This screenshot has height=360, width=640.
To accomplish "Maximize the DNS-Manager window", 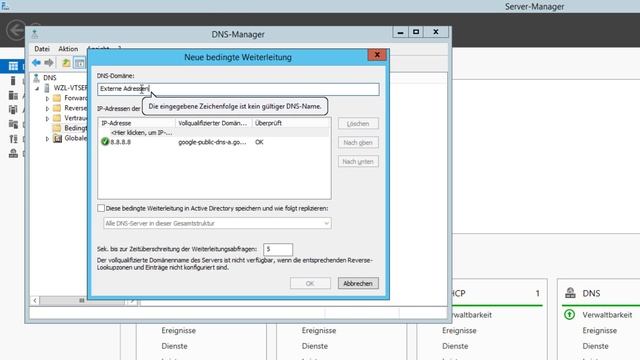I will (x=416, y=32).
